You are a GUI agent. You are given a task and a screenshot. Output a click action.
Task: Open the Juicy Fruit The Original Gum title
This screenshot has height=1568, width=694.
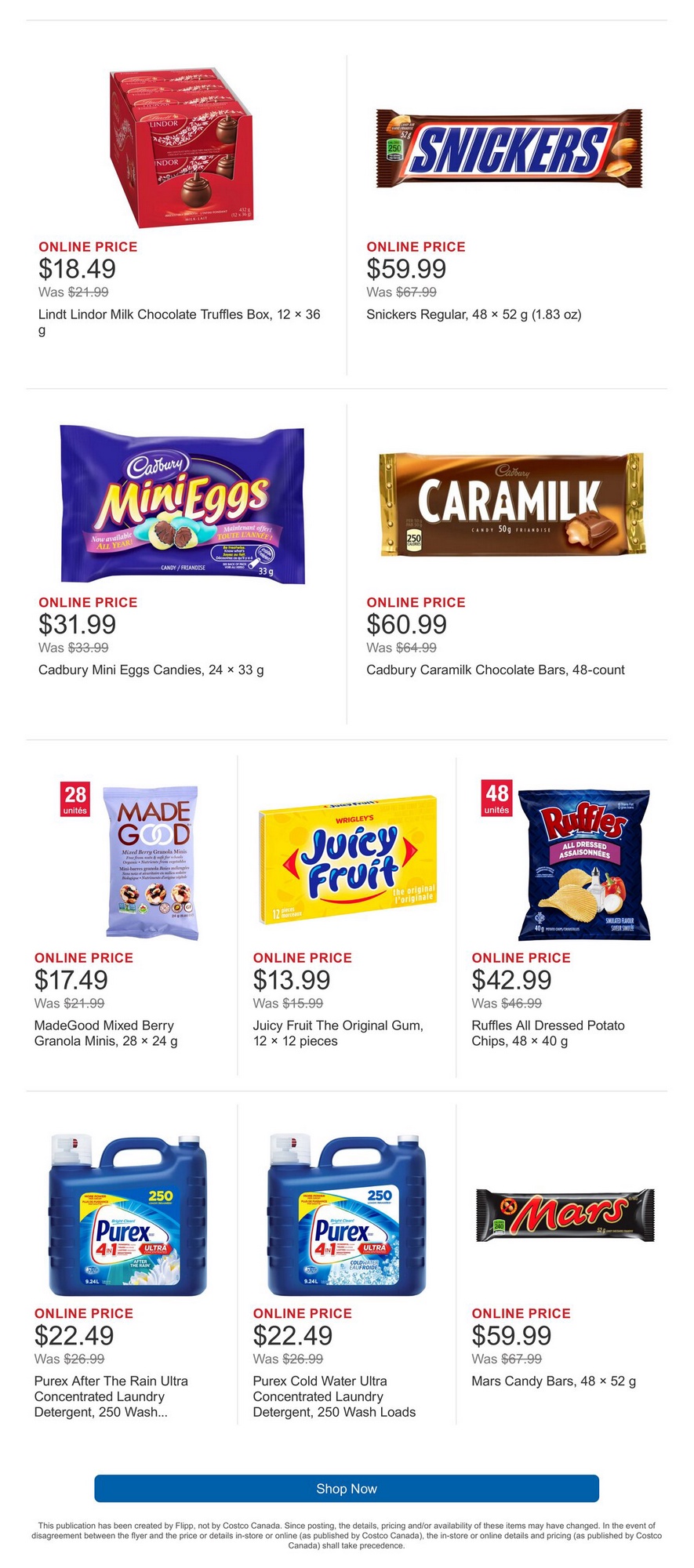[338, 1033]
